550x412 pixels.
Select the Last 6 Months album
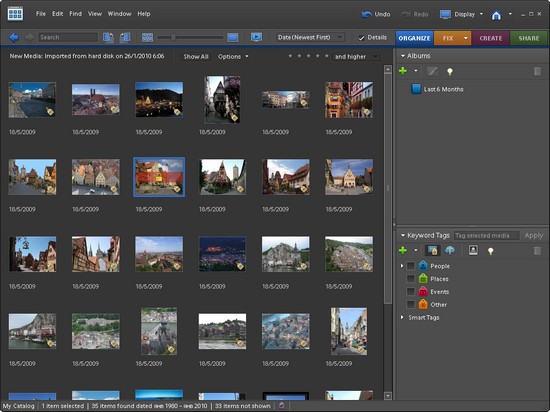437,89
